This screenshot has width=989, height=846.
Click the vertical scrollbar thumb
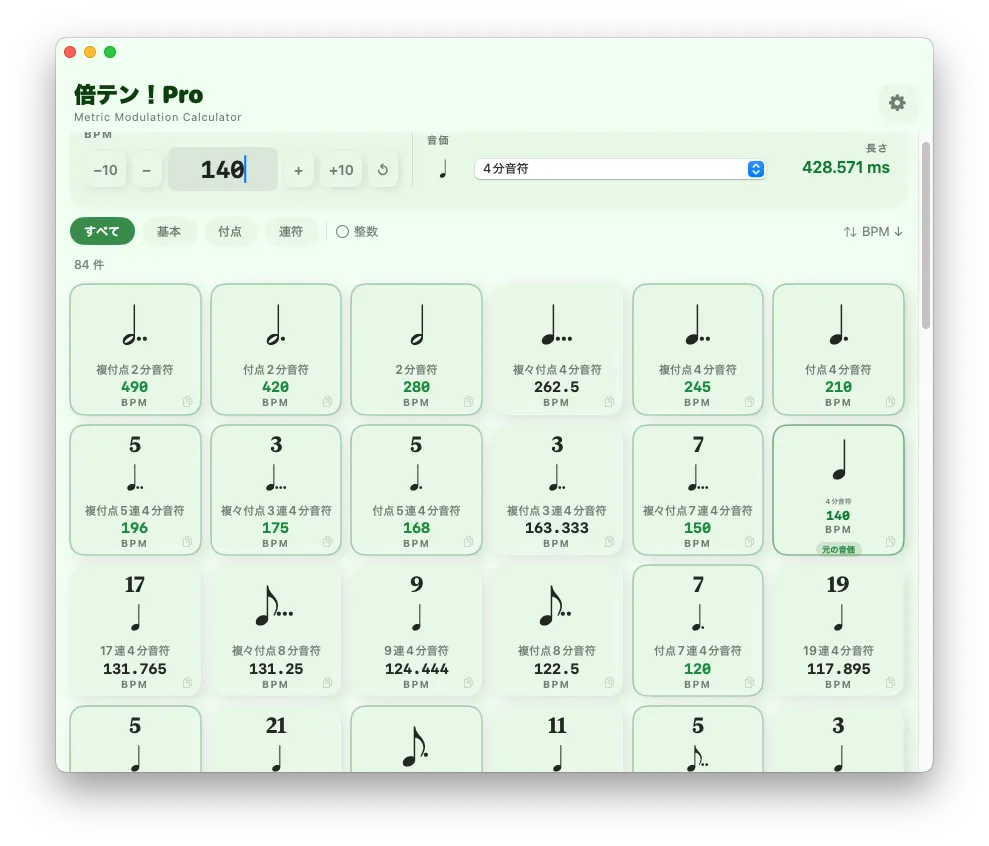926,235
